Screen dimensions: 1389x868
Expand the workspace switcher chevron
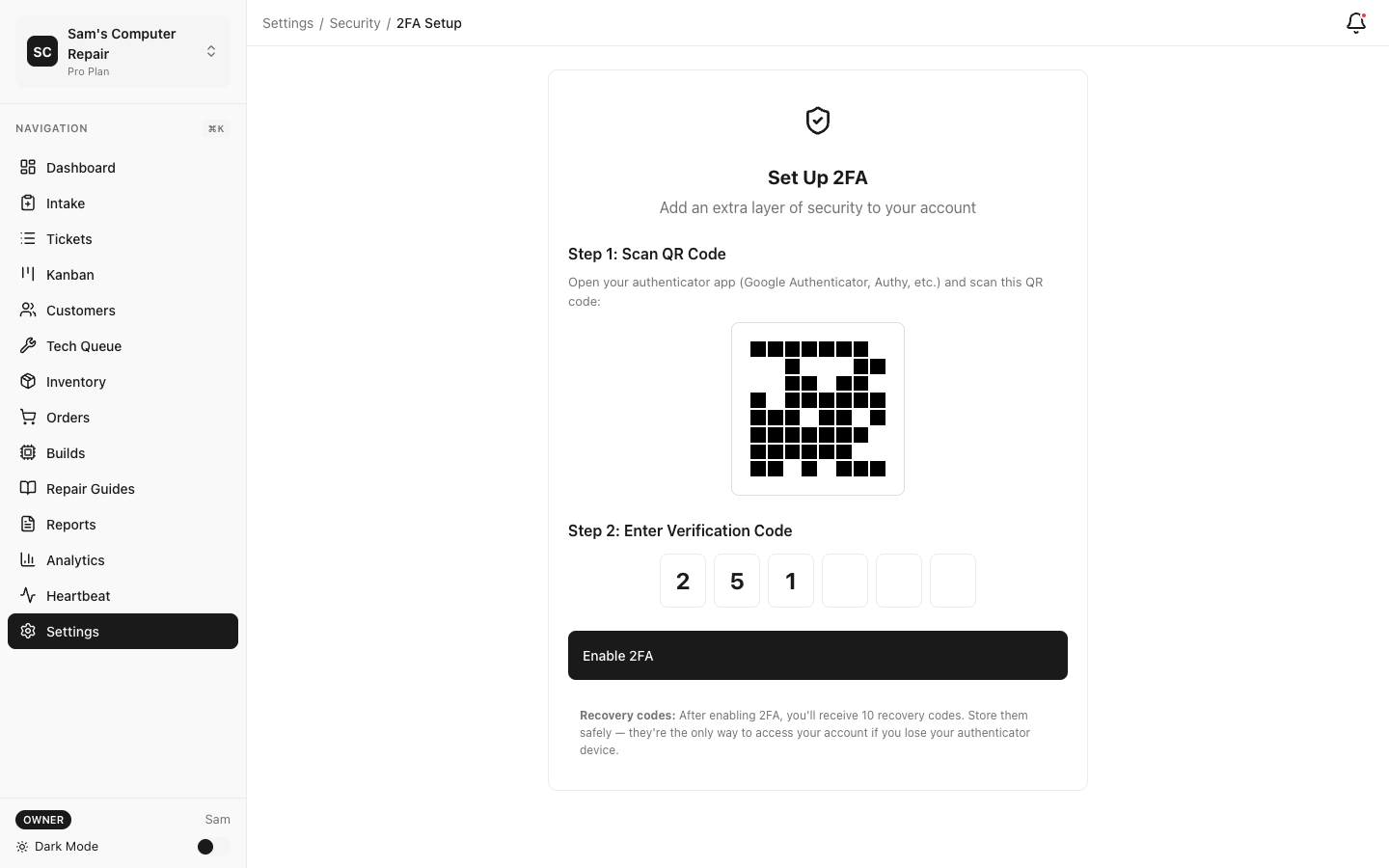[x=211, y=51]
